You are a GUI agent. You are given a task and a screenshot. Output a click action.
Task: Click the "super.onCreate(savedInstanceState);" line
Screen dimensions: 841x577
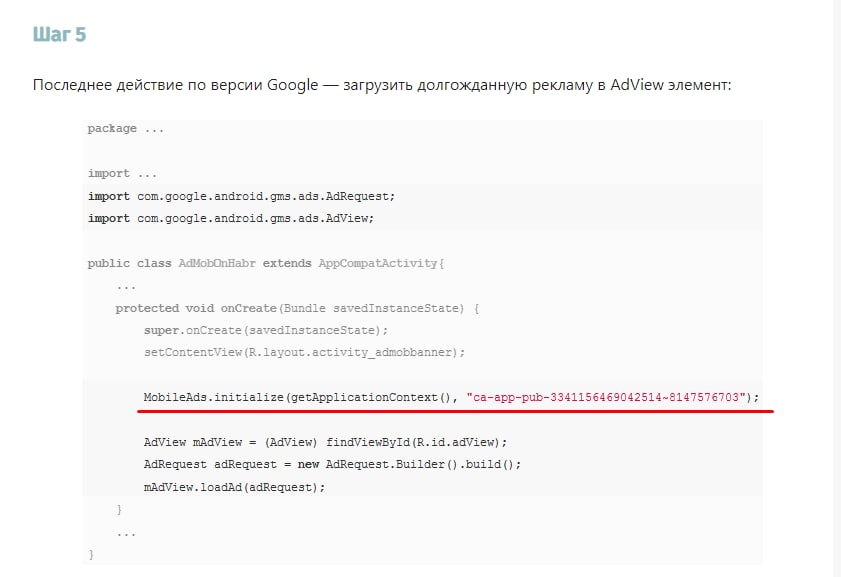(x=265, y=330)
